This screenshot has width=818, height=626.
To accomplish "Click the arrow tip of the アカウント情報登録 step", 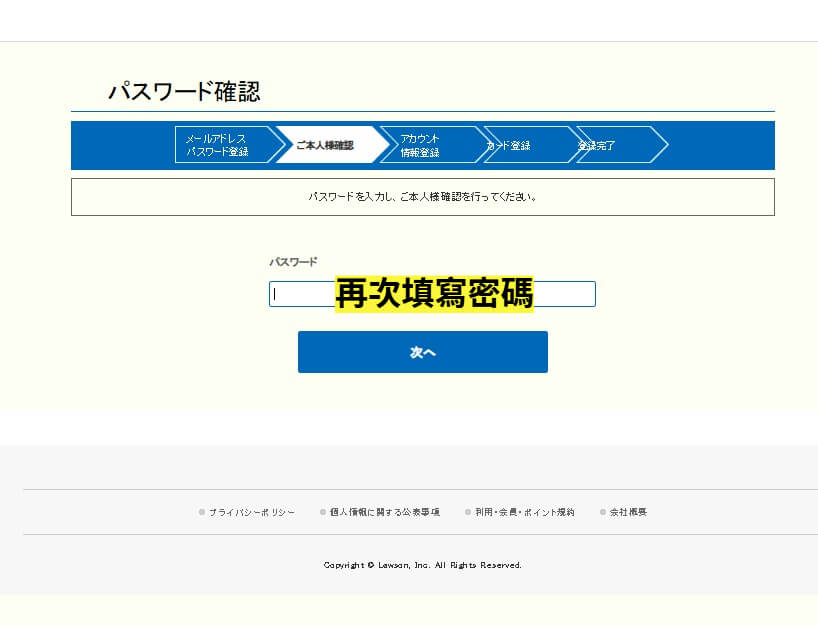I will [x=487, y=144].
